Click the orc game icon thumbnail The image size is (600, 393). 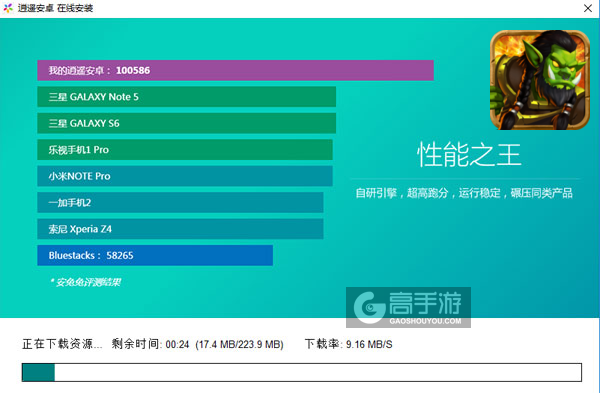[x=540, y=80]
